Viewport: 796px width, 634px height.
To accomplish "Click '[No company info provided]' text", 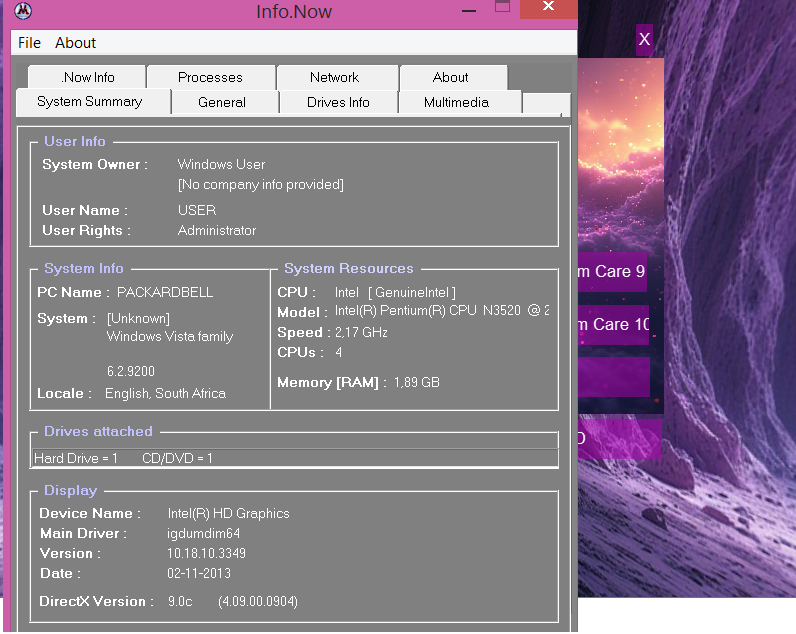I will (261, 184).
